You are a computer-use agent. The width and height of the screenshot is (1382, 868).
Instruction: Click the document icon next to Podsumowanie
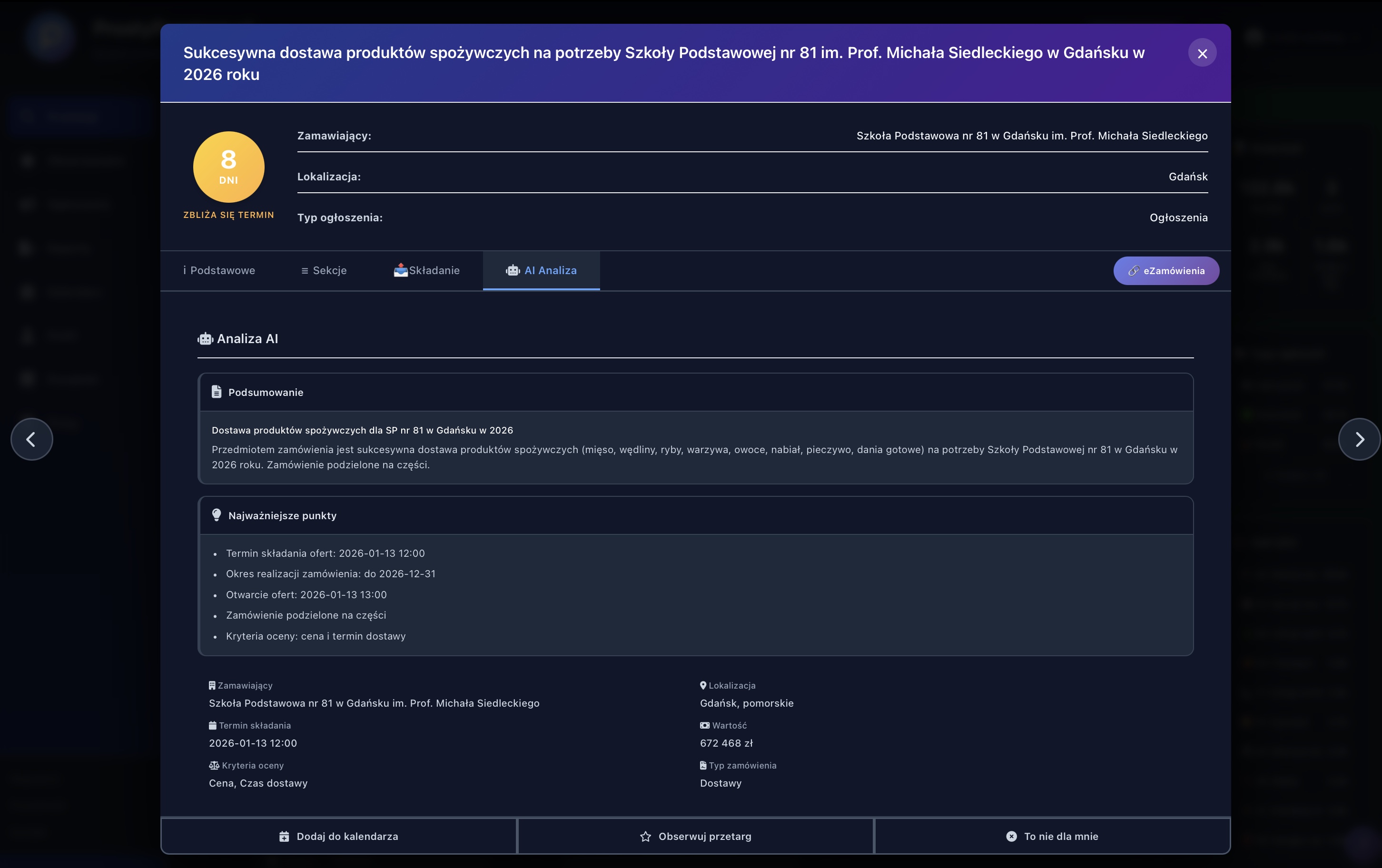217,392
